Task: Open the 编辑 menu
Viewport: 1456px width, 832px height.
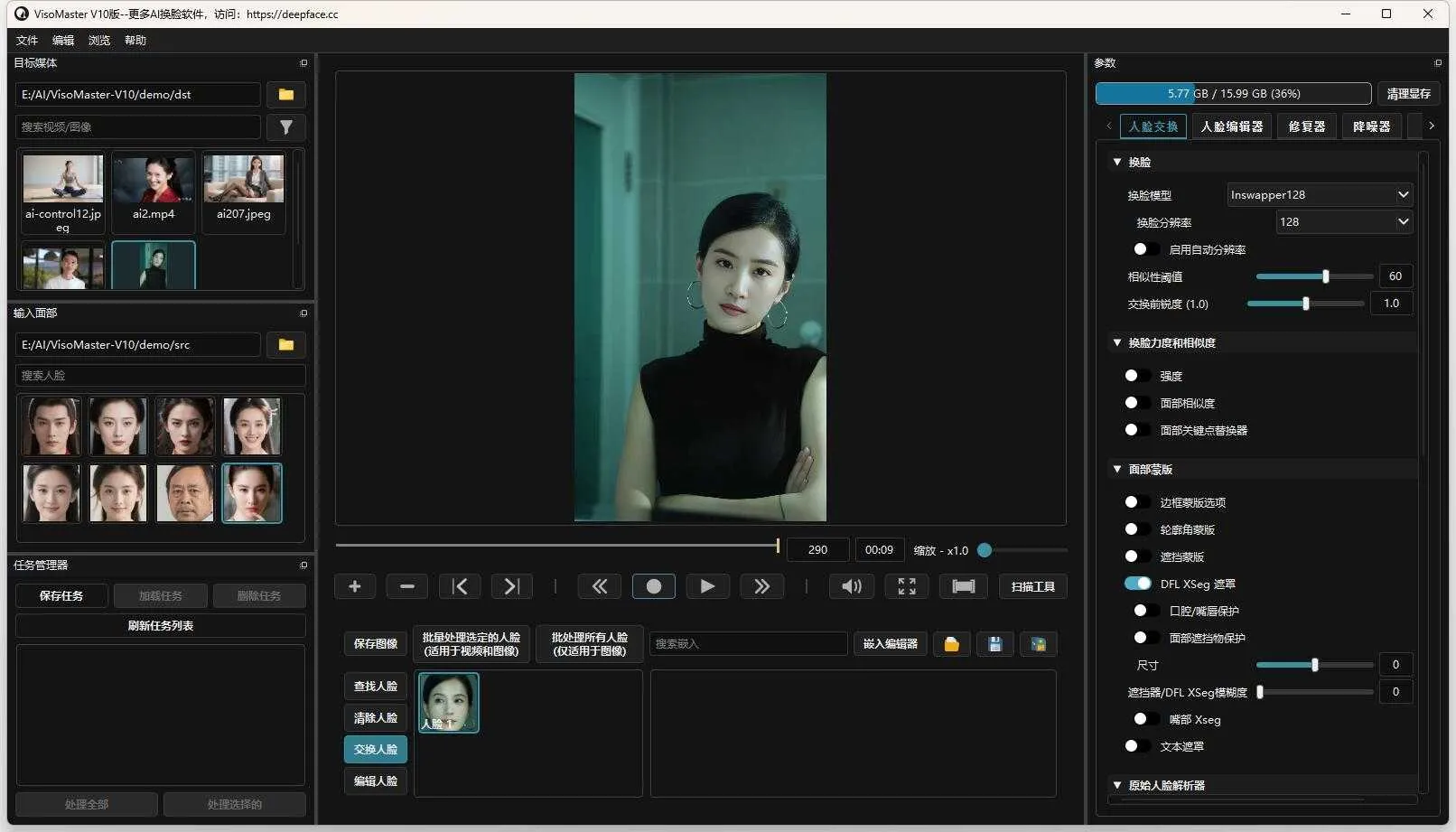Action: coord(63,41)
